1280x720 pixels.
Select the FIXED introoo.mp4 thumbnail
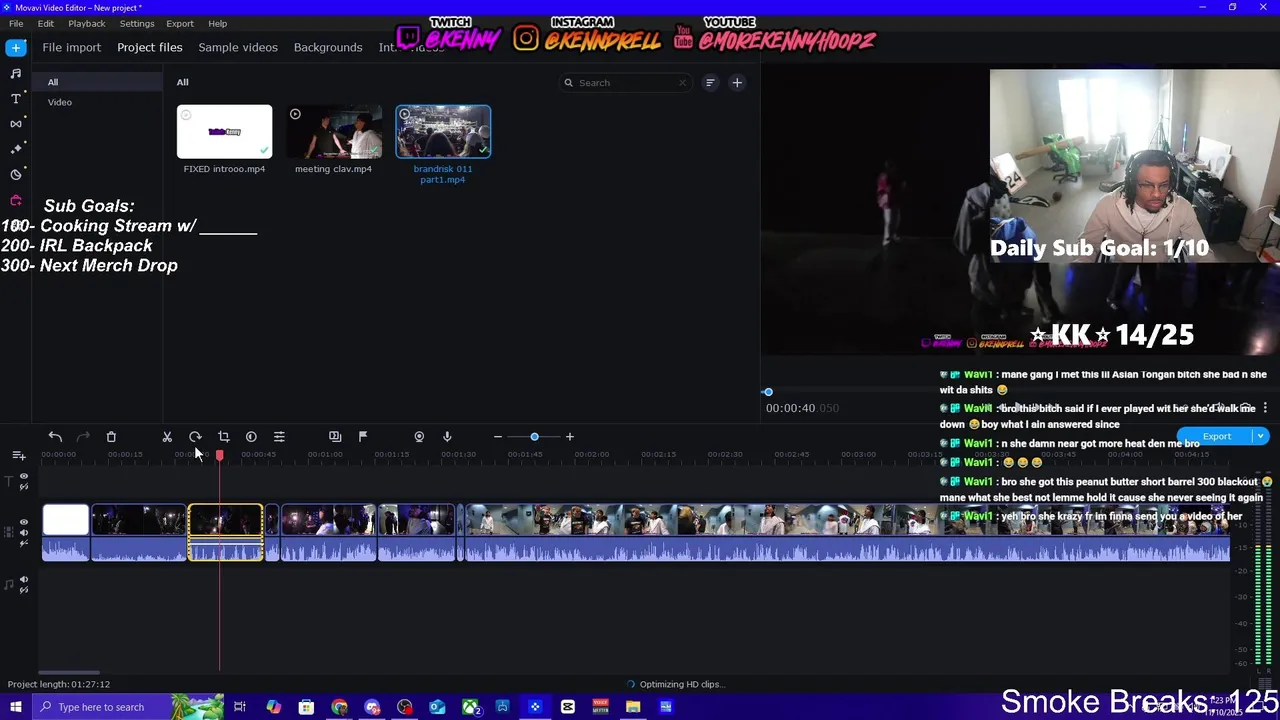[x=224, y=132]
